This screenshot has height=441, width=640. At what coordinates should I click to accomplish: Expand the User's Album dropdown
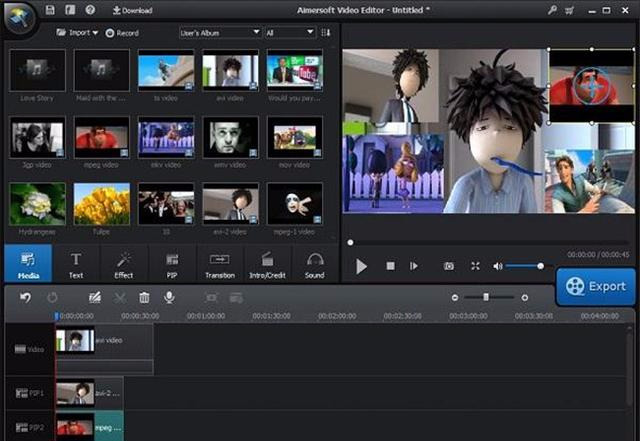(220, 33)
